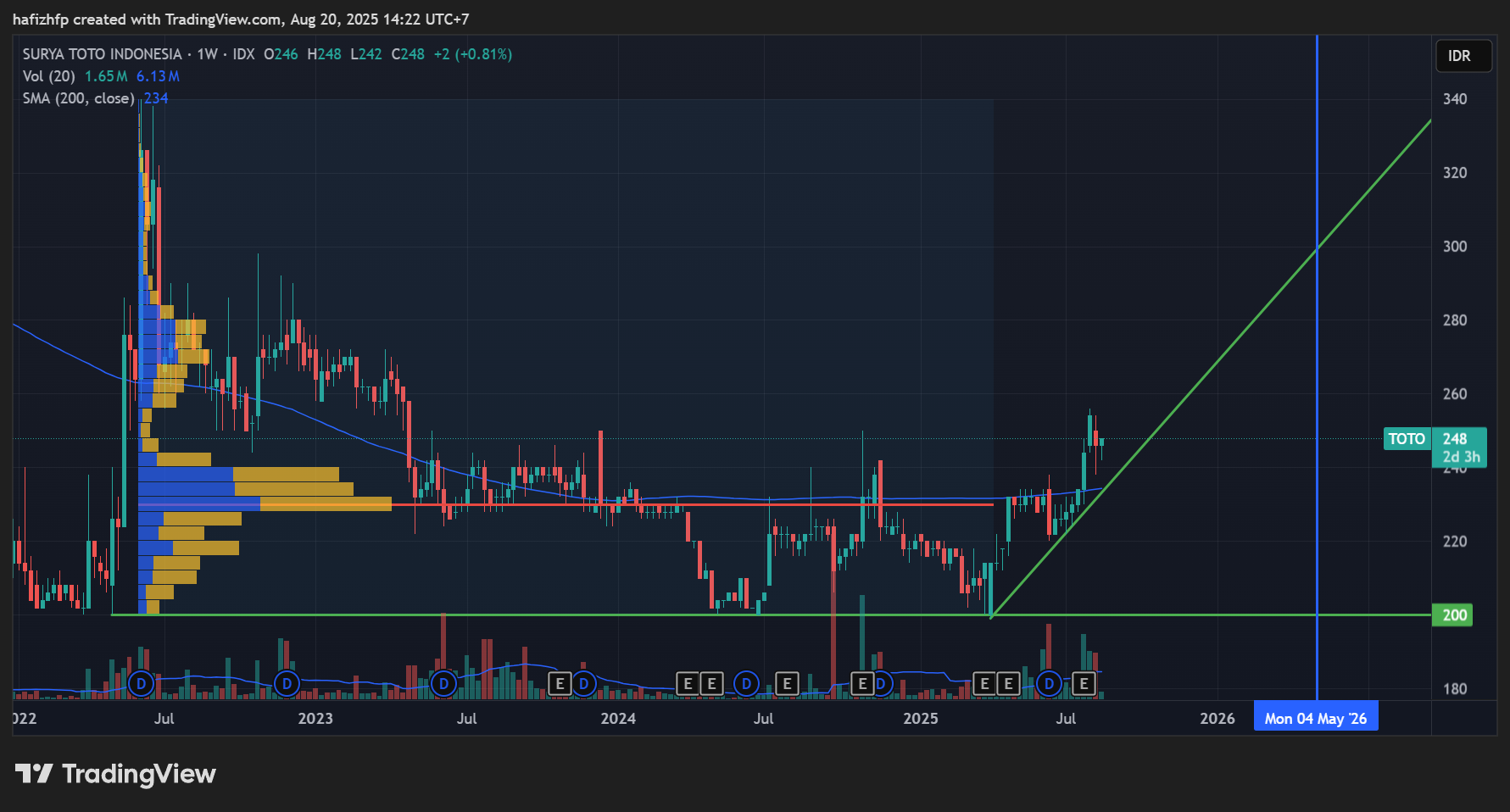Click the 340 price axis label
Screen dimensions: 1510x812
(x=1455, y=99)
